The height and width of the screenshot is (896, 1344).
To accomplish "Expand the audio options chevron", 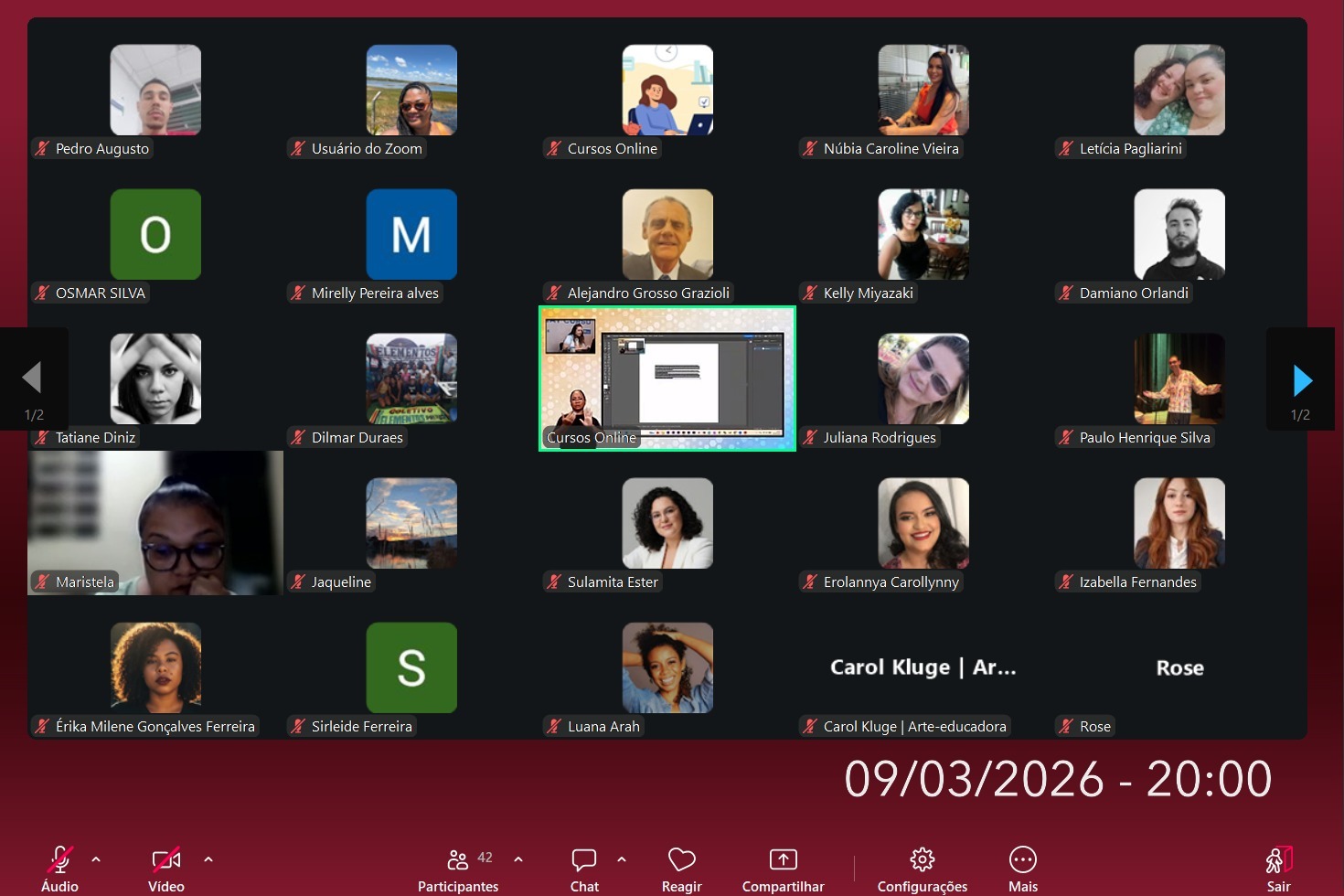I will (96, 859).
